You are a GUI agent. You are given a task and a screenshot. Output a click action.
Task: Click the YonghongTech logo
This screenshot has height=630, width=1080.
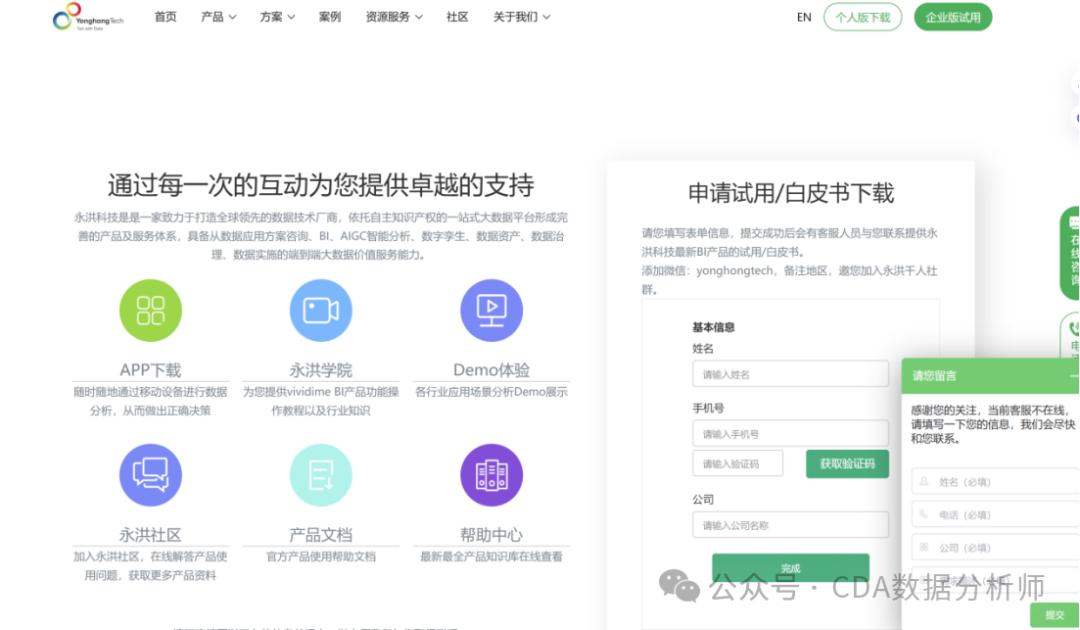(88, 17)
